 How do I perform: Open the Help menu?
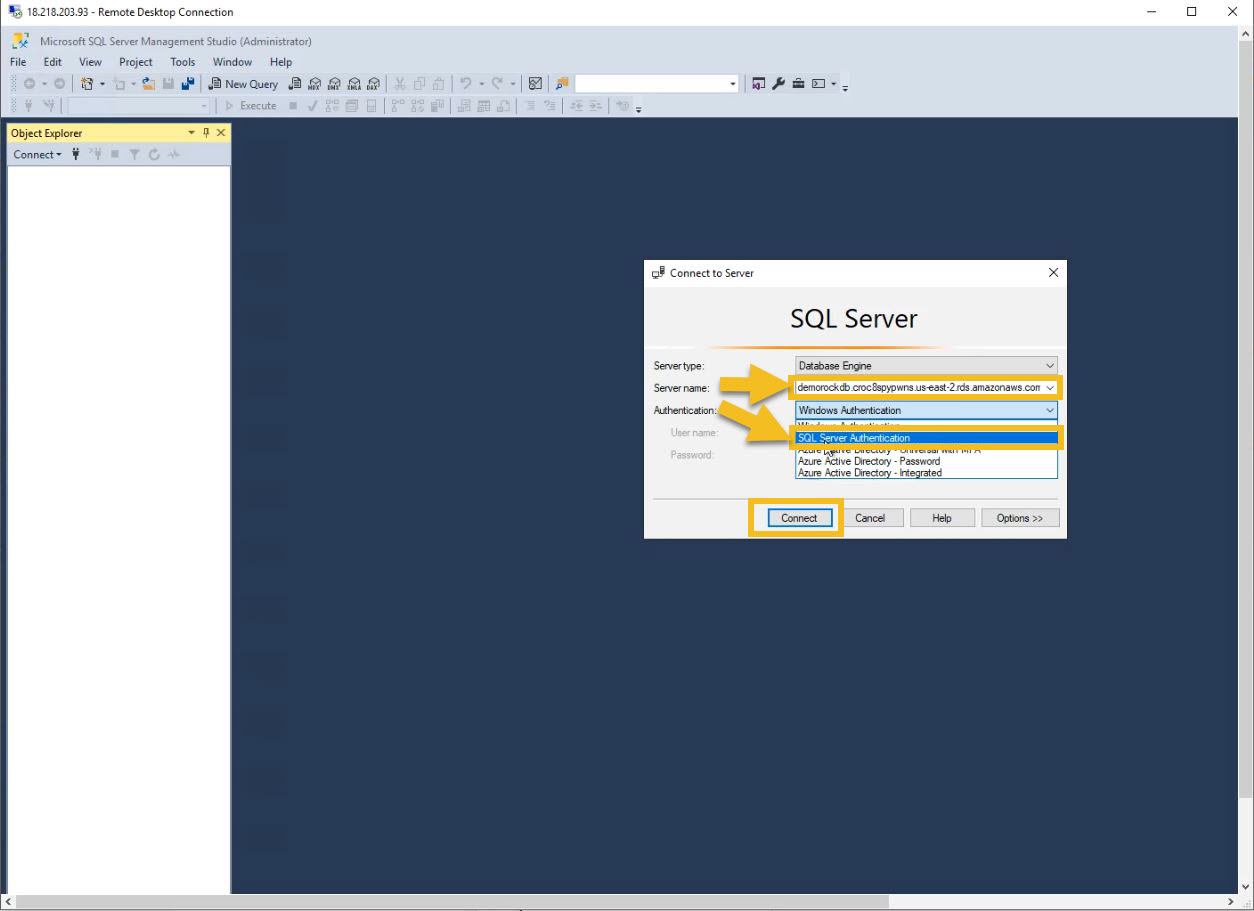point(281,62)
